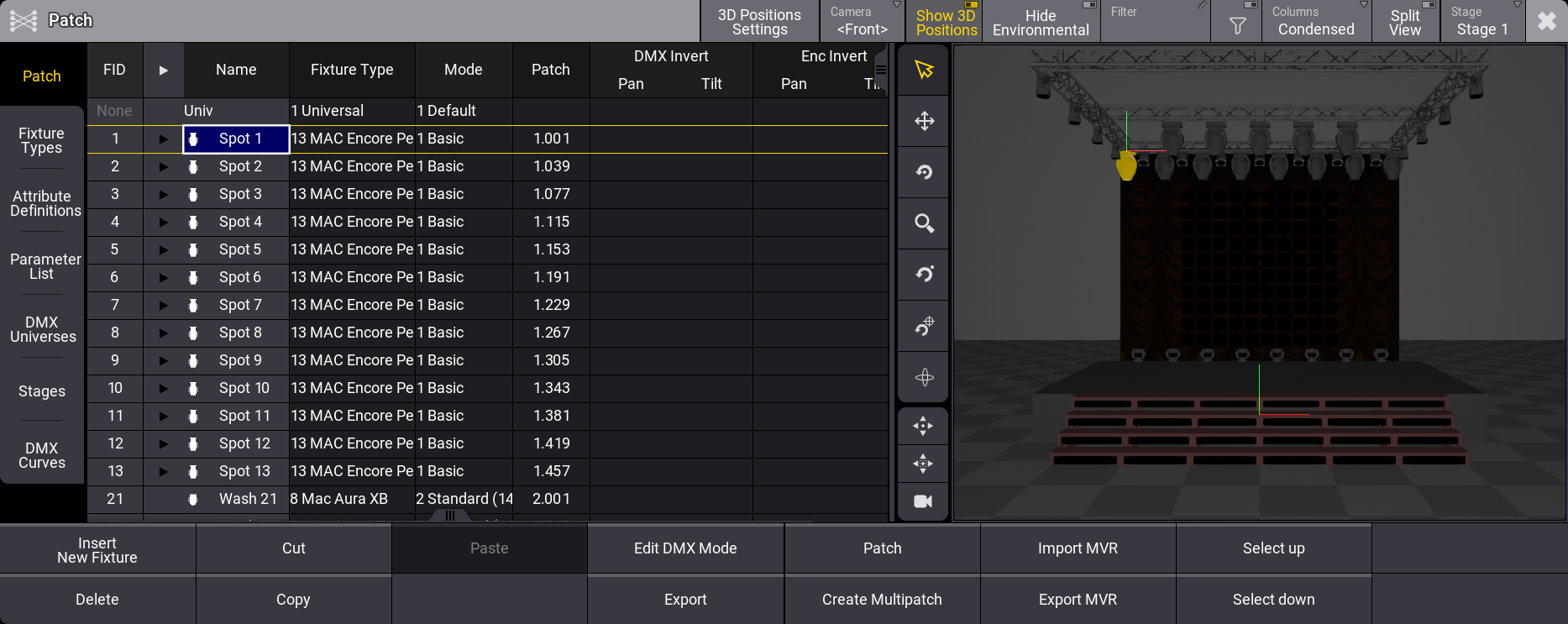
Task: Choose the magnifier zoom tool
Action: pos(924,223)
